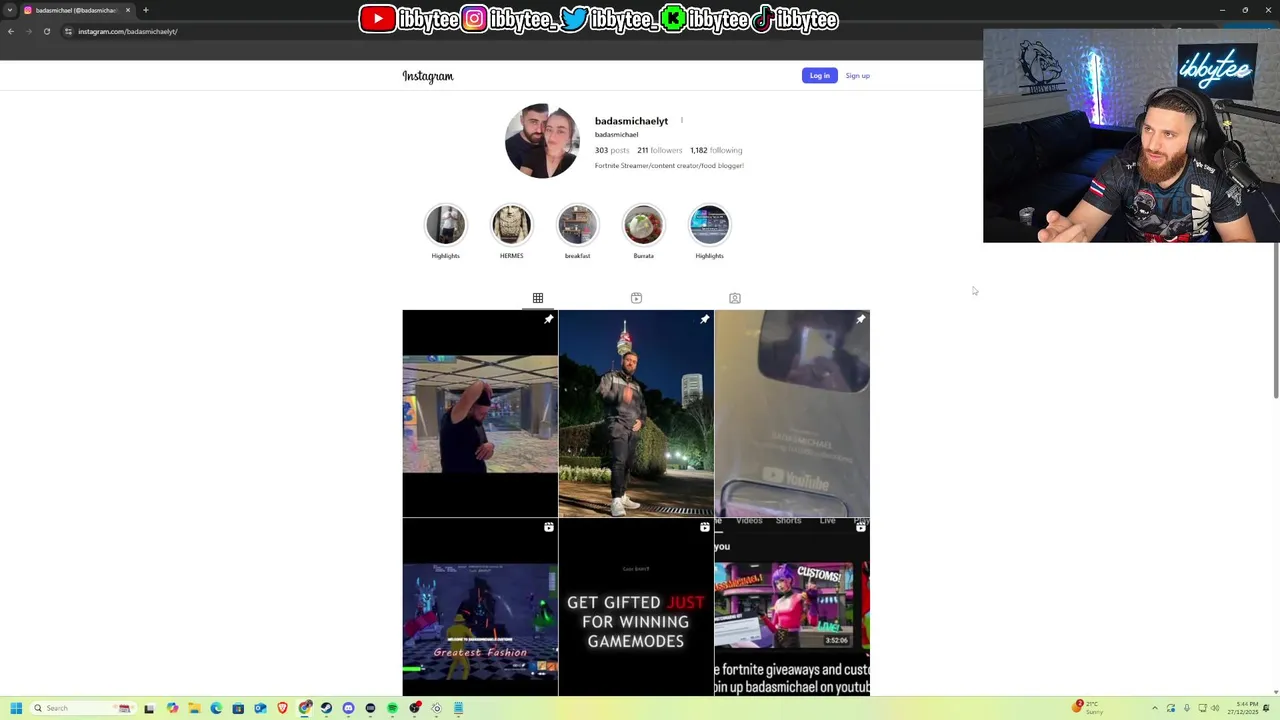1280x720 pixels.
Task: Click the pin icon on the tower post
Action: click(705, 319)
